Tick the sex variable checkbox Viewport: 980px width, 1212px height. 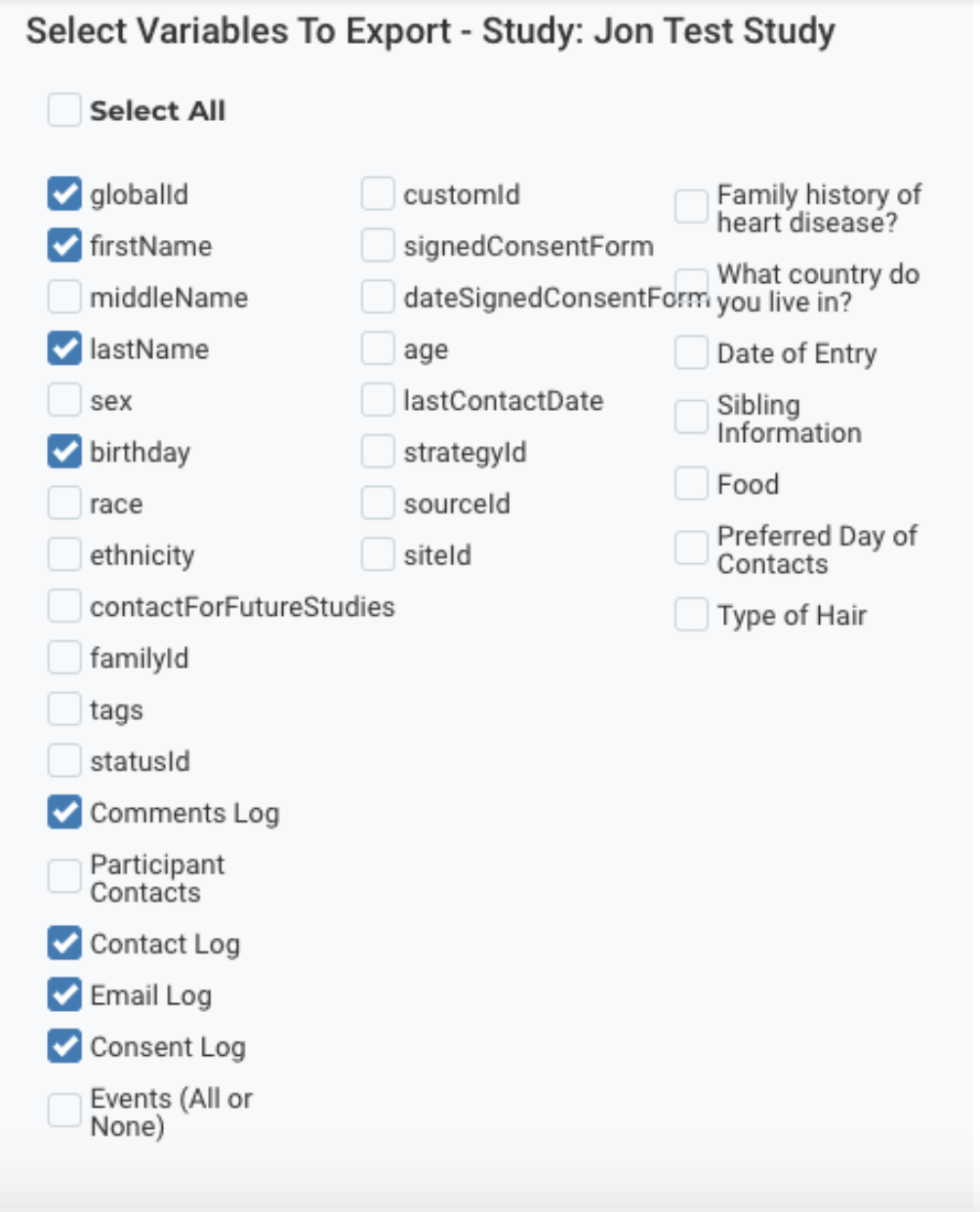(x=64, y=400)
